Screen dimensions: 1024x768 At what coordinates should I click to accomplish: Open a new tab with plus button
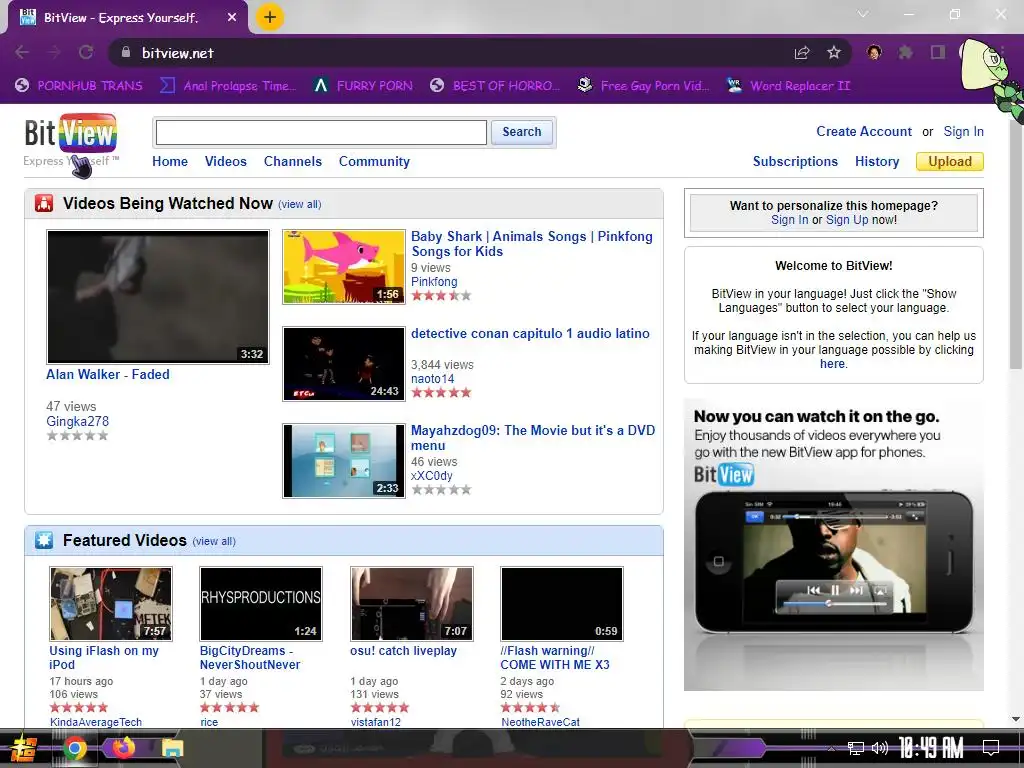270,17
